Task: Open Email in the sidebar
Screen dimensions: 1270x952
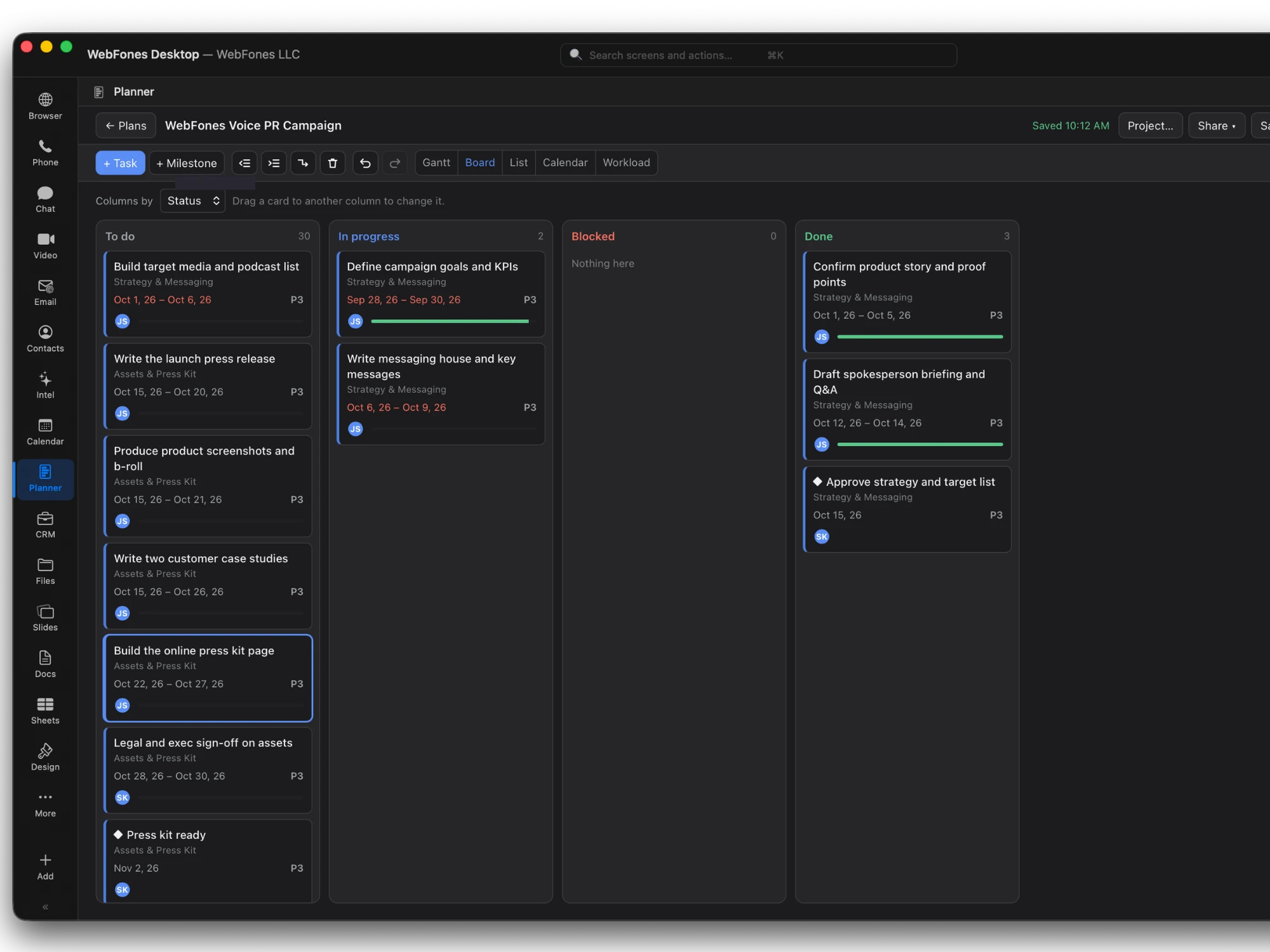Action: pyautogui.click(x=45, y=293)
